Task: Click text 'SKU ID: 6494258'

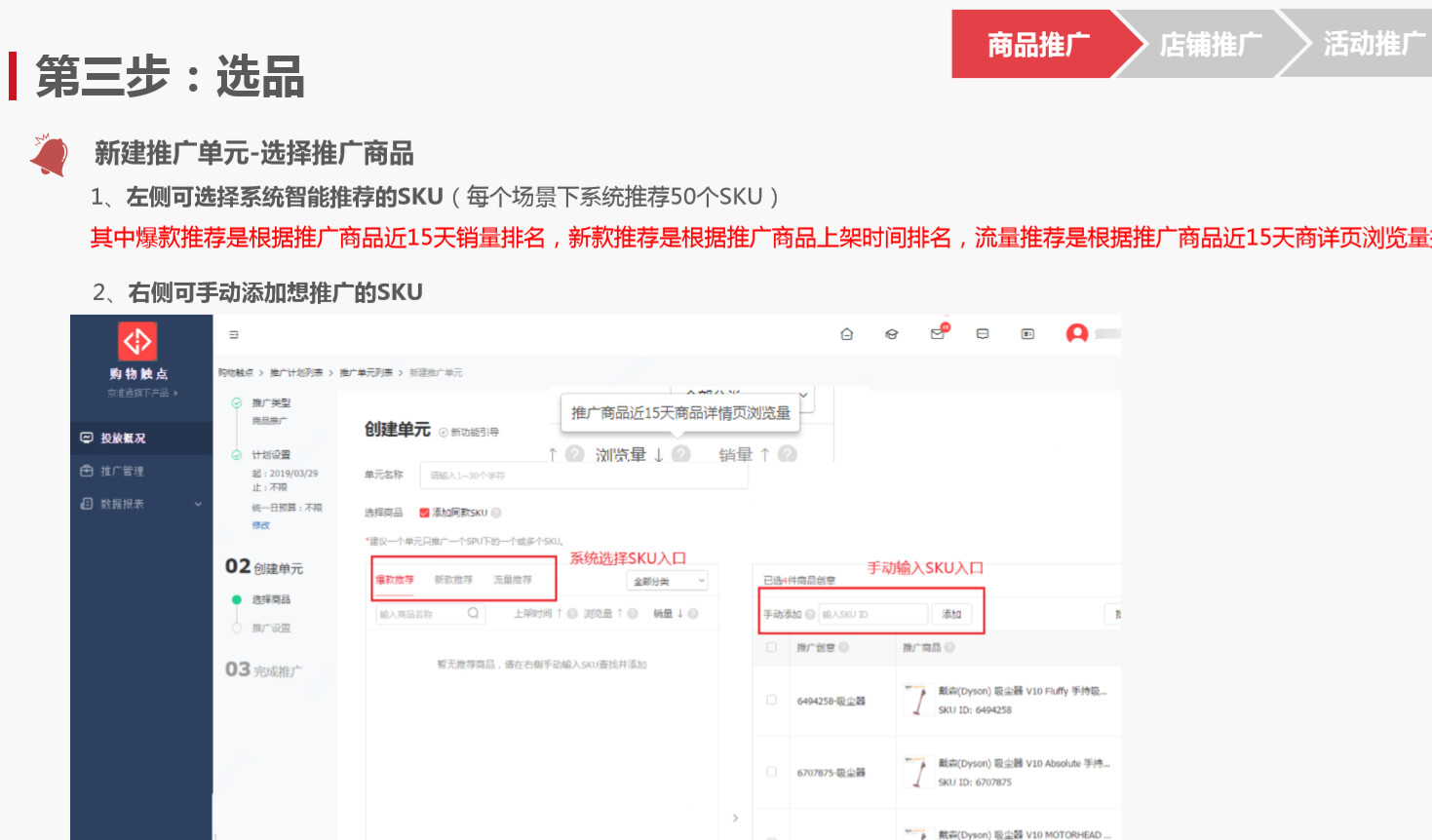Action: click(975, 710)
